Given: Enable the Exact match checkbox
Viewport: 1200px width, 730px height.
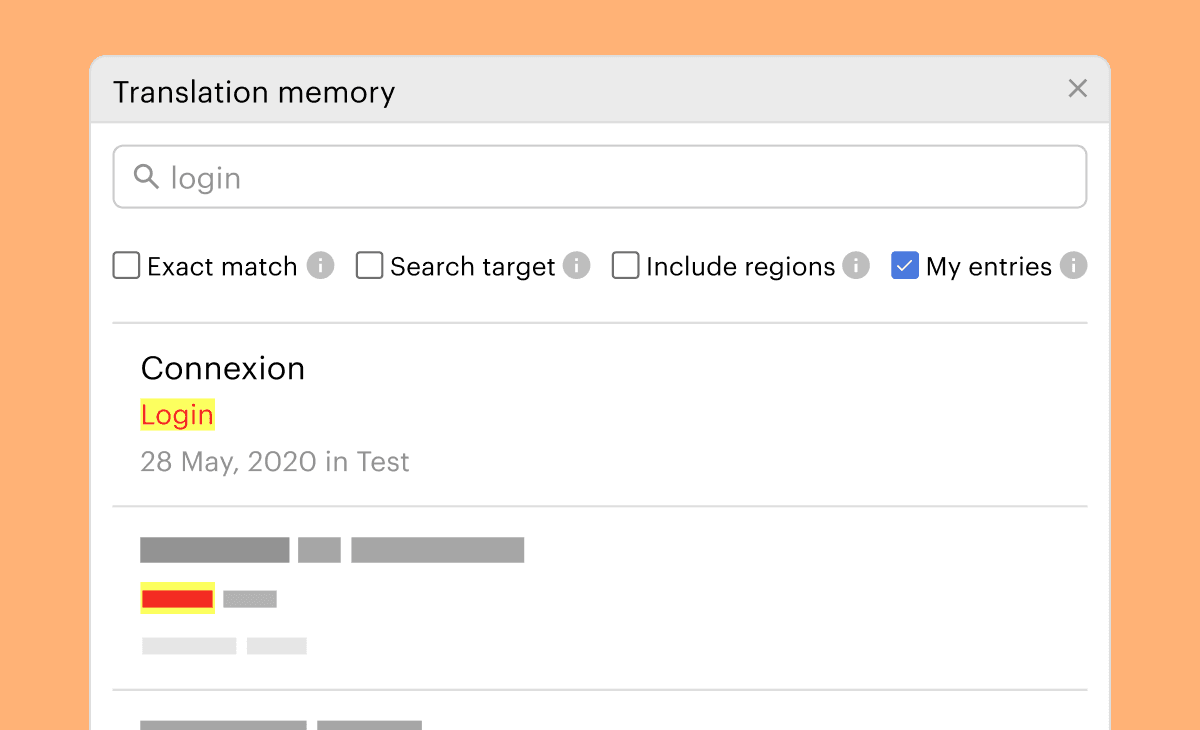Looking at the screenshot, I should pyautogui.click(x=126, y=266).
